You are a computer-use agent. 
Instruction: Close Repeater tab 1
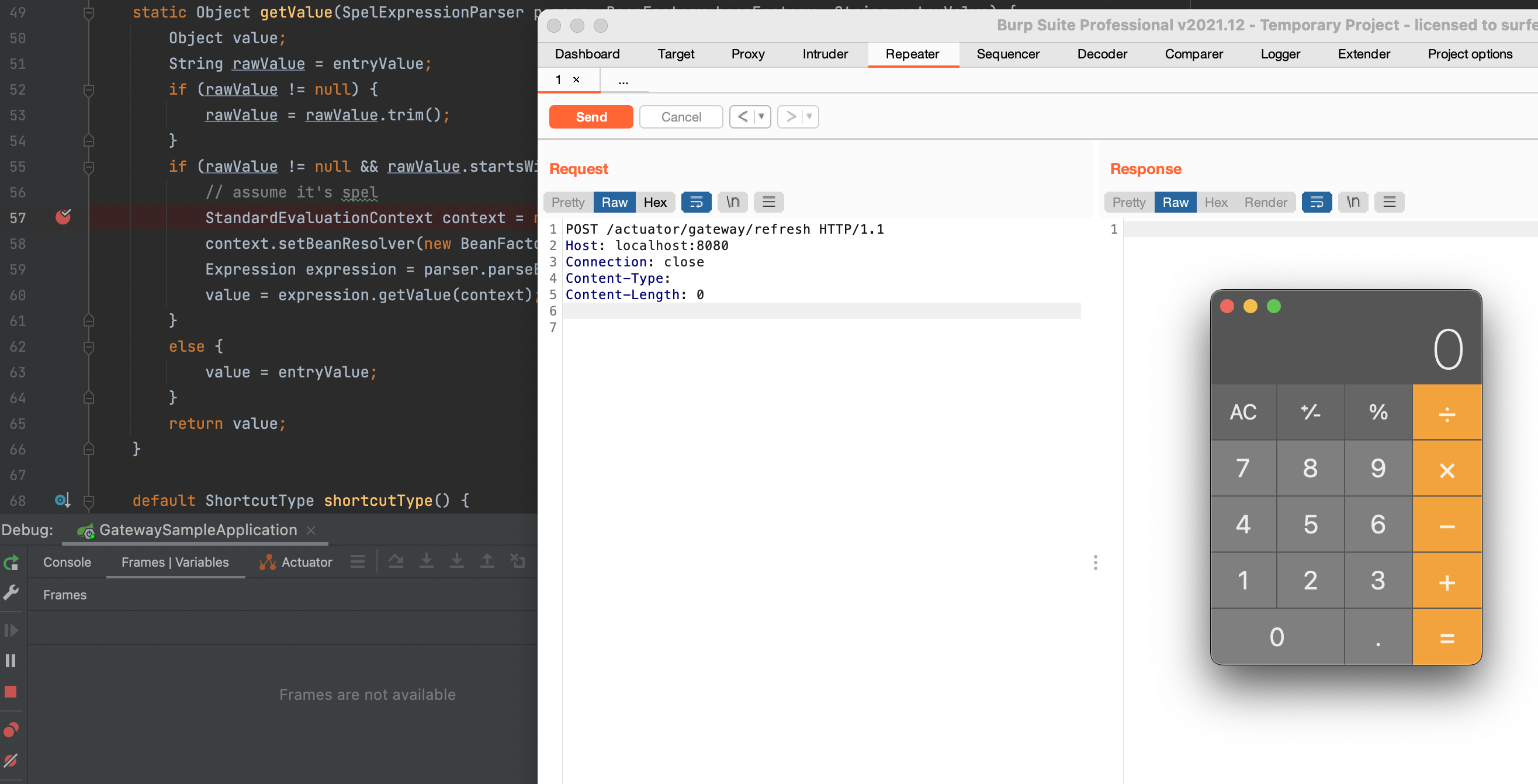click(x=576, y=79)
